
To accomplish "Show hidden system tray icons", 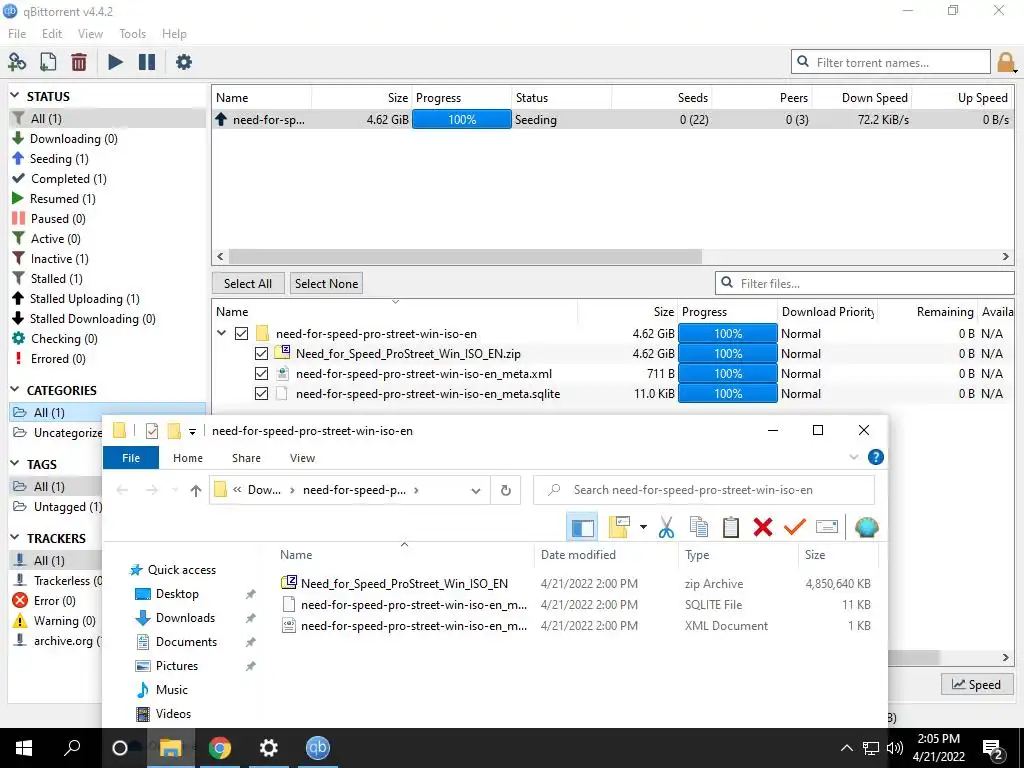I will 846,748.
